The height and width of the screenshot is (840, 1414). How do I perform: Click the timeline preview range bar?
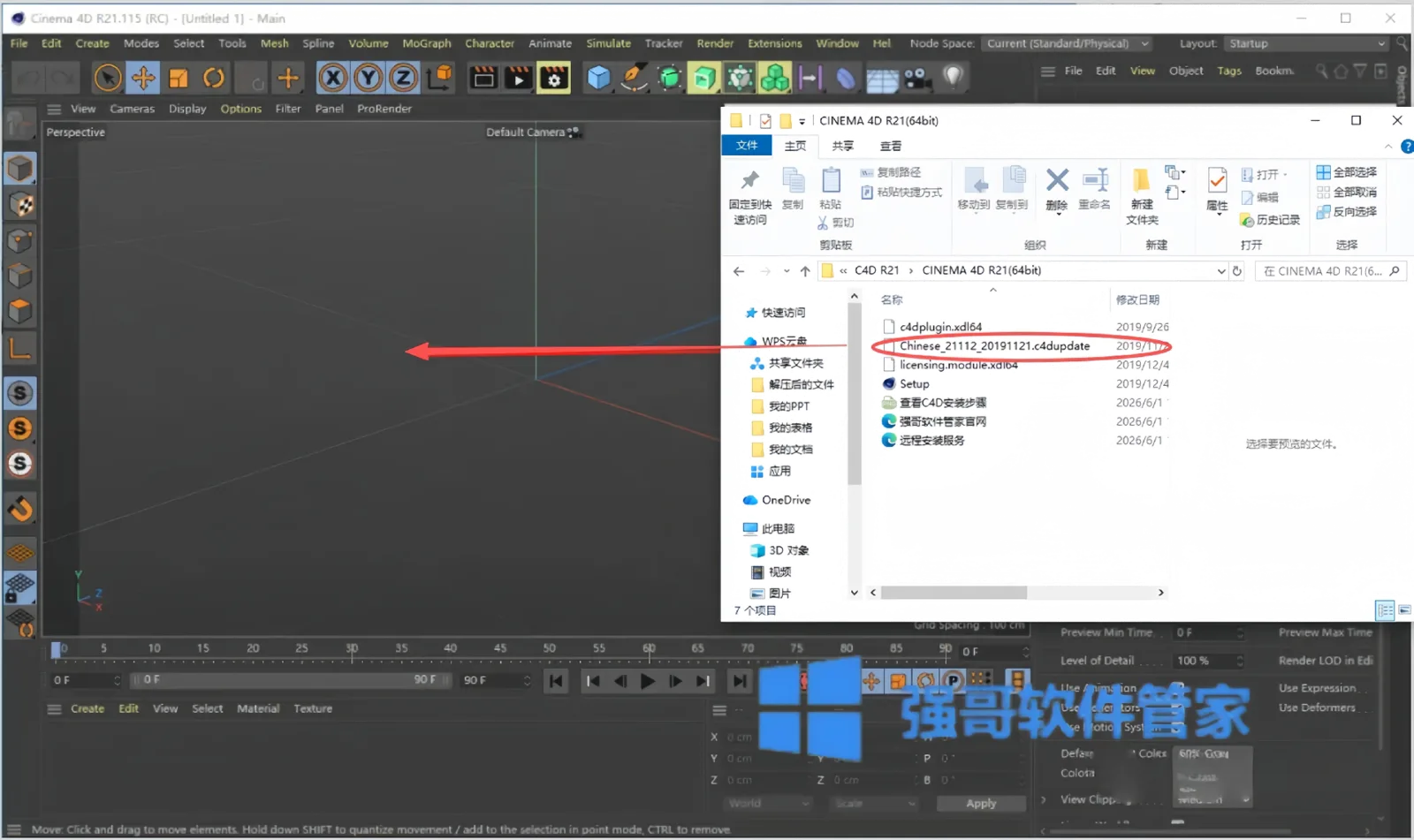point(292,680)
